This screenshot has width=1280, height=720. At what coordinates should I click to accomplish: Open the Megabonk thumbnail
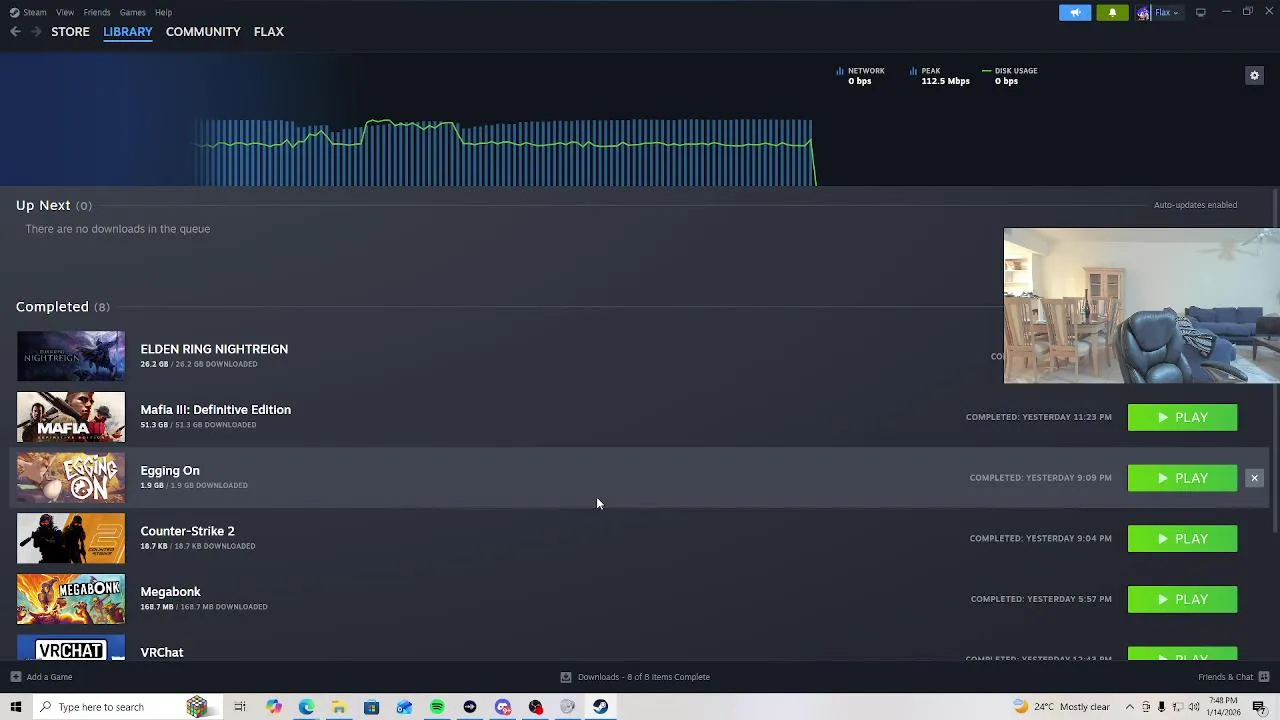[x=71, y=599]
